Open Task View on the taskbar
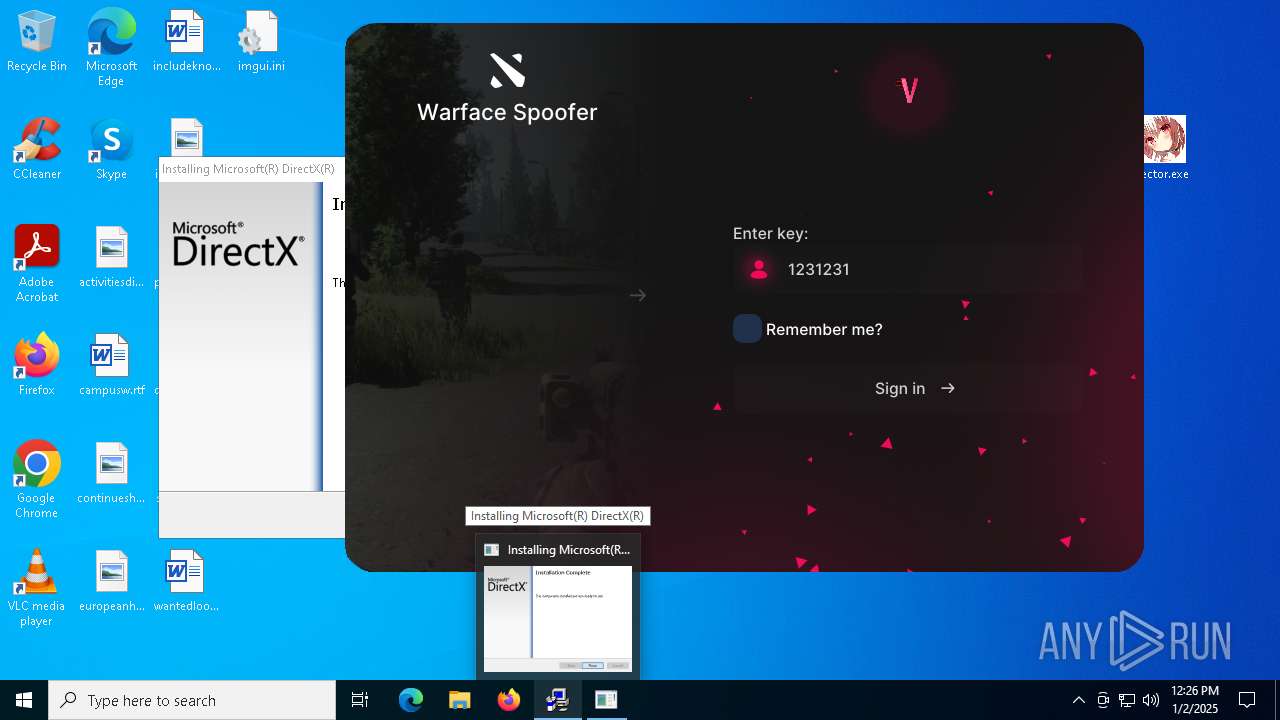The height and width of the screenshot is (720, 1280). click(360, 700)
